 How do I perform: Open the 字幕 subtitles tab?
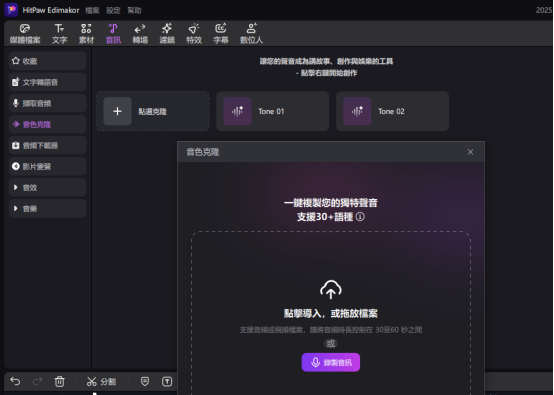pos(221,34)
